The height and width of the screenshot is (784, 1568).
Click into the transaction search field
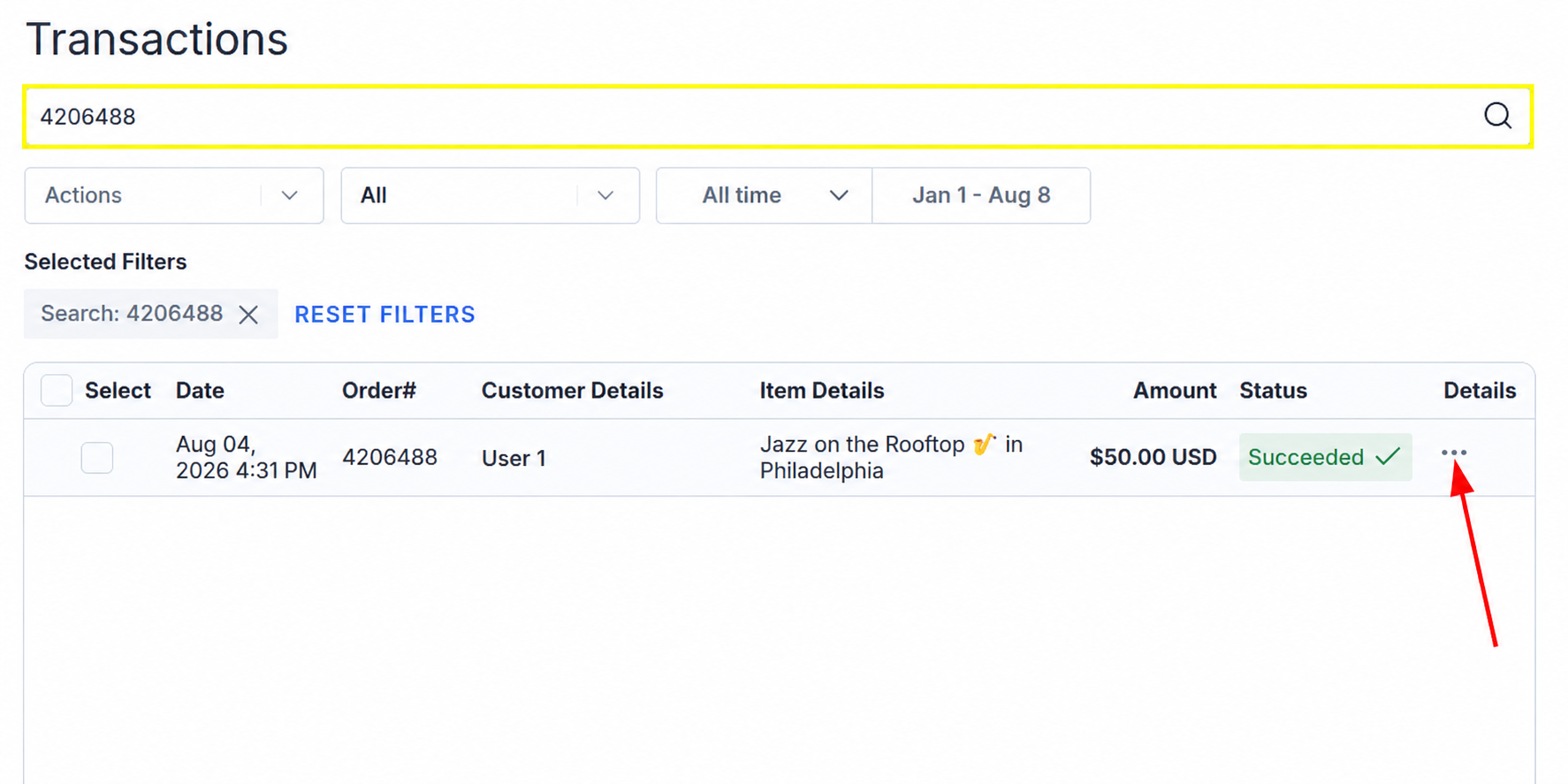click(751, 117)
